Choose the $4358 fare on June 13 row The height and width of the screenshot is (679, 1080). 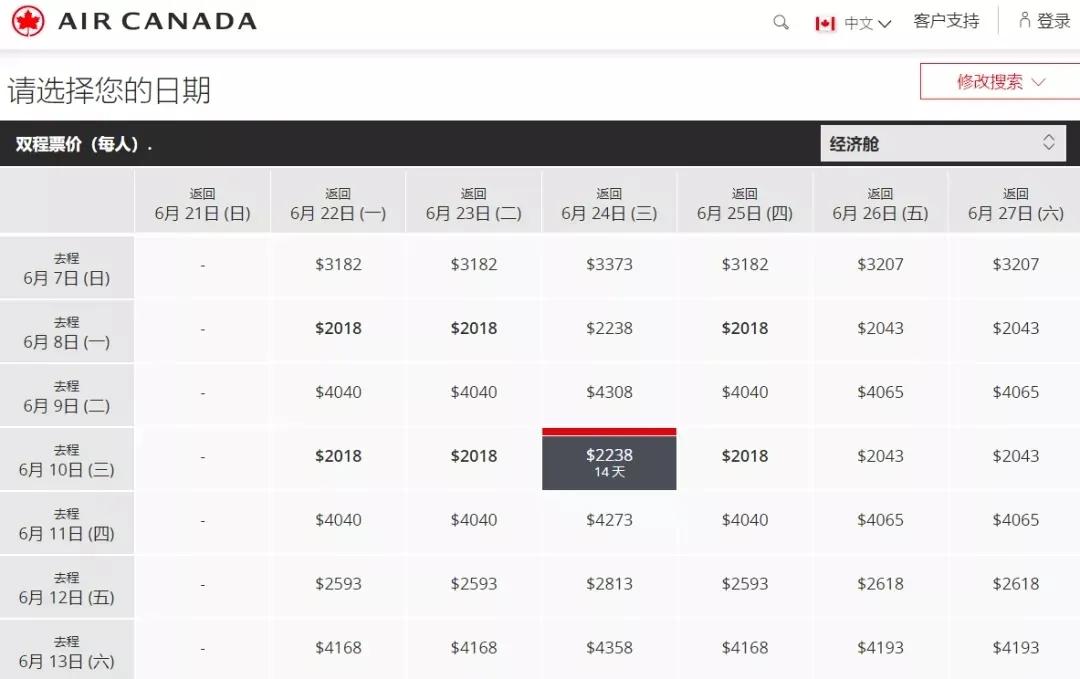tap(609, 648)
